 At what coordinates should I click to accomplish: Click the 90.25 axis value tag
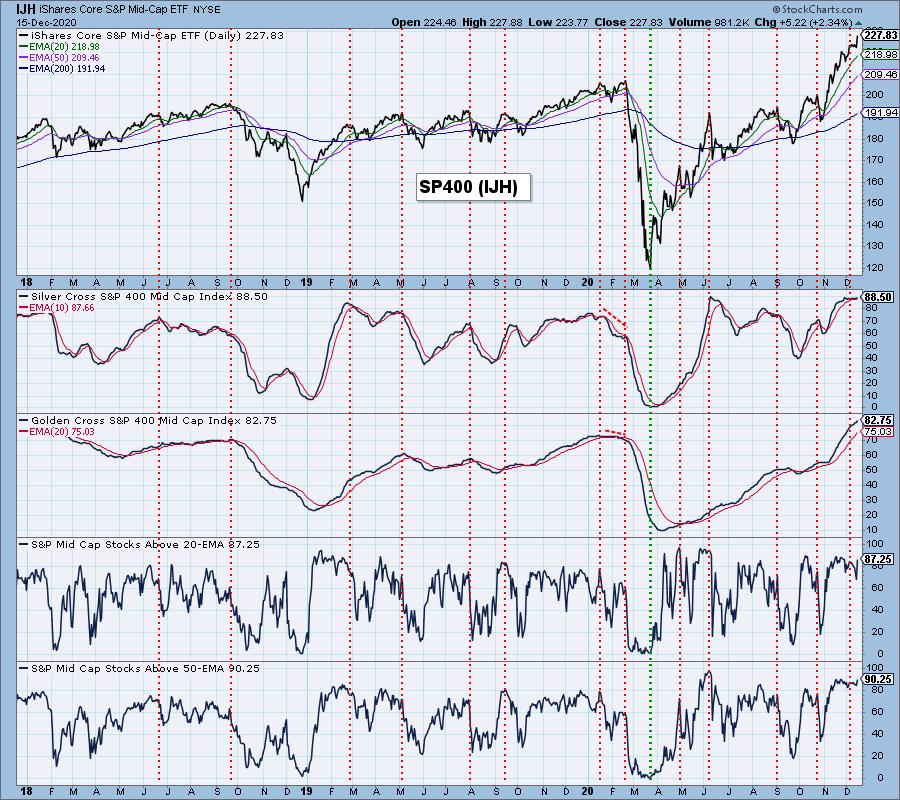pyautogui.click(x=878, y=679)
